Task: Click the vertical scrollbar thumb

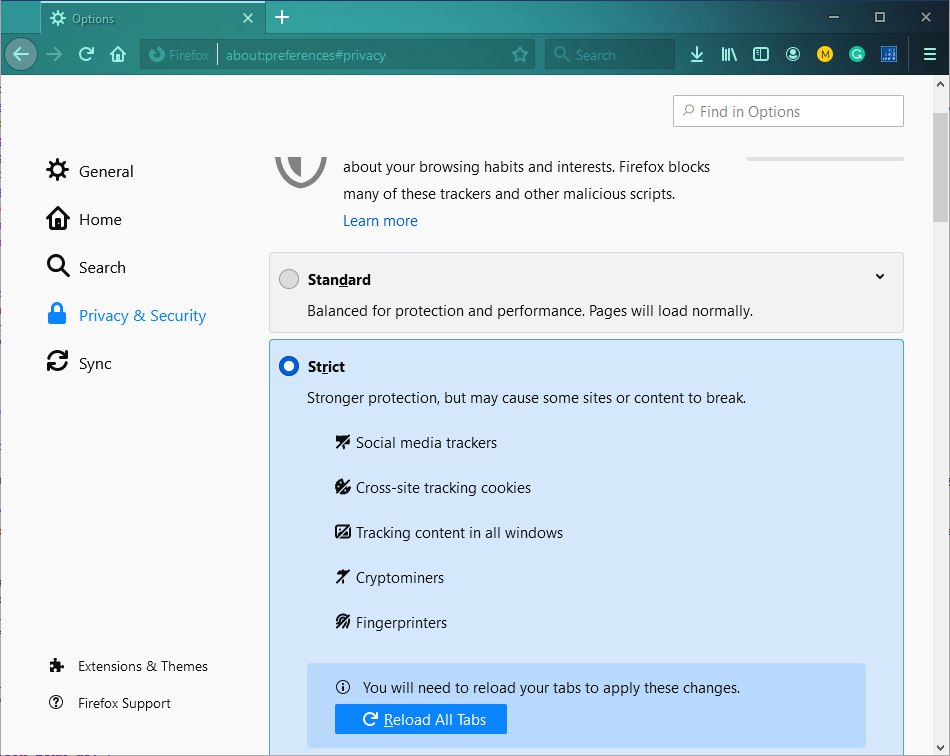Action: coord(940,167)
